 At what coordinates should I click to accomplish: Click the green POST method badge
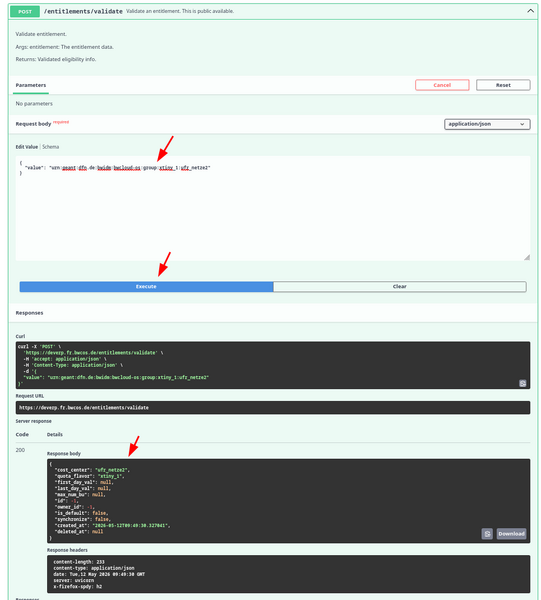[x=25, y=11]
